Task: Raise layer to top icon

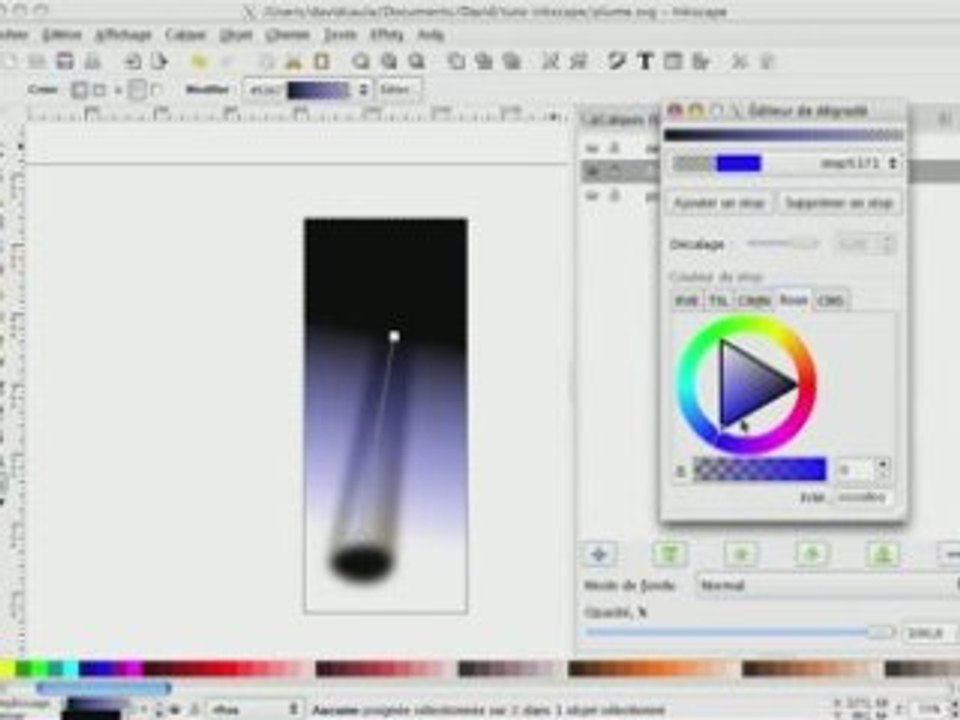Action: [670, 555]
